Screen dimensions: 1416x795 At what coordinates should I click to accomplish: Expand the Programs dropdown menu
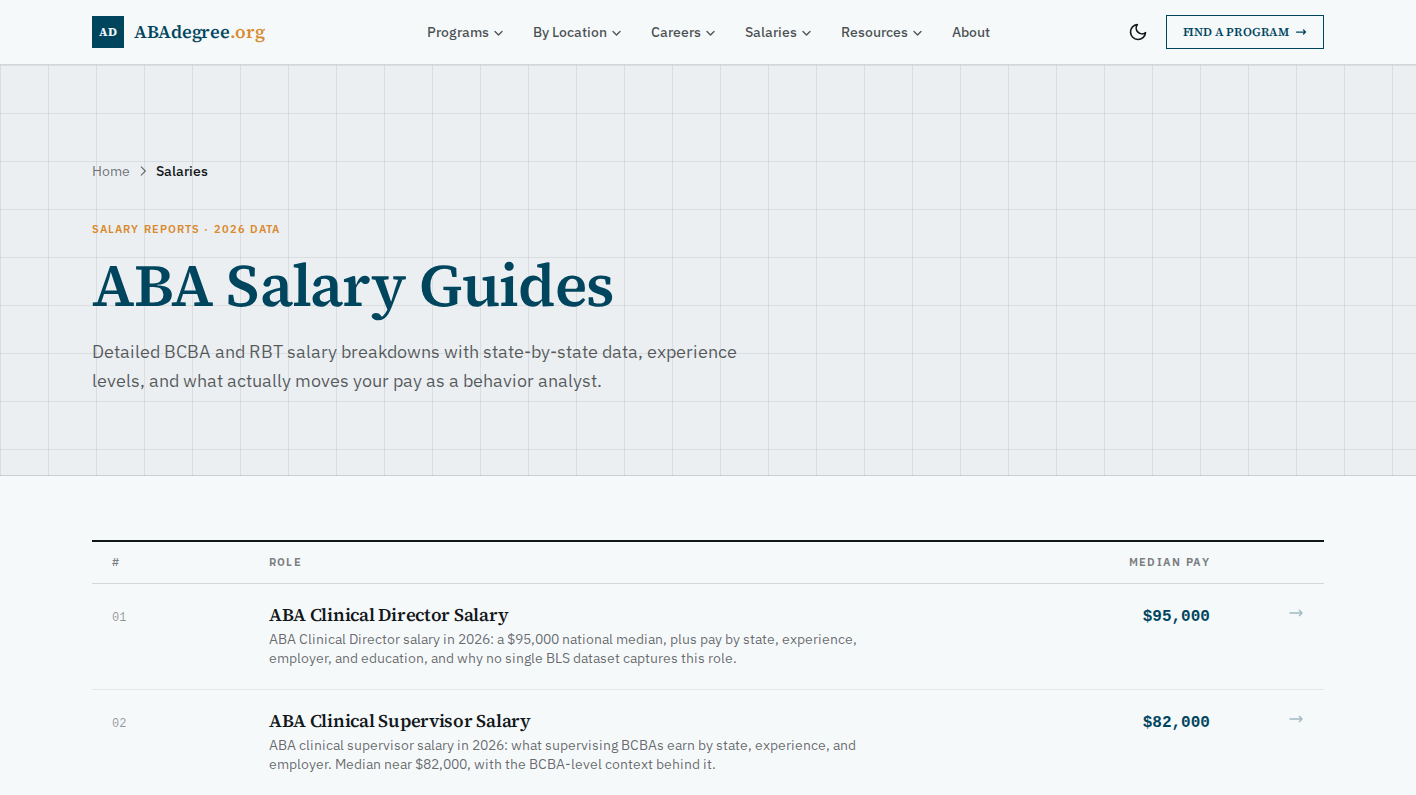click(x=465, y=32)
